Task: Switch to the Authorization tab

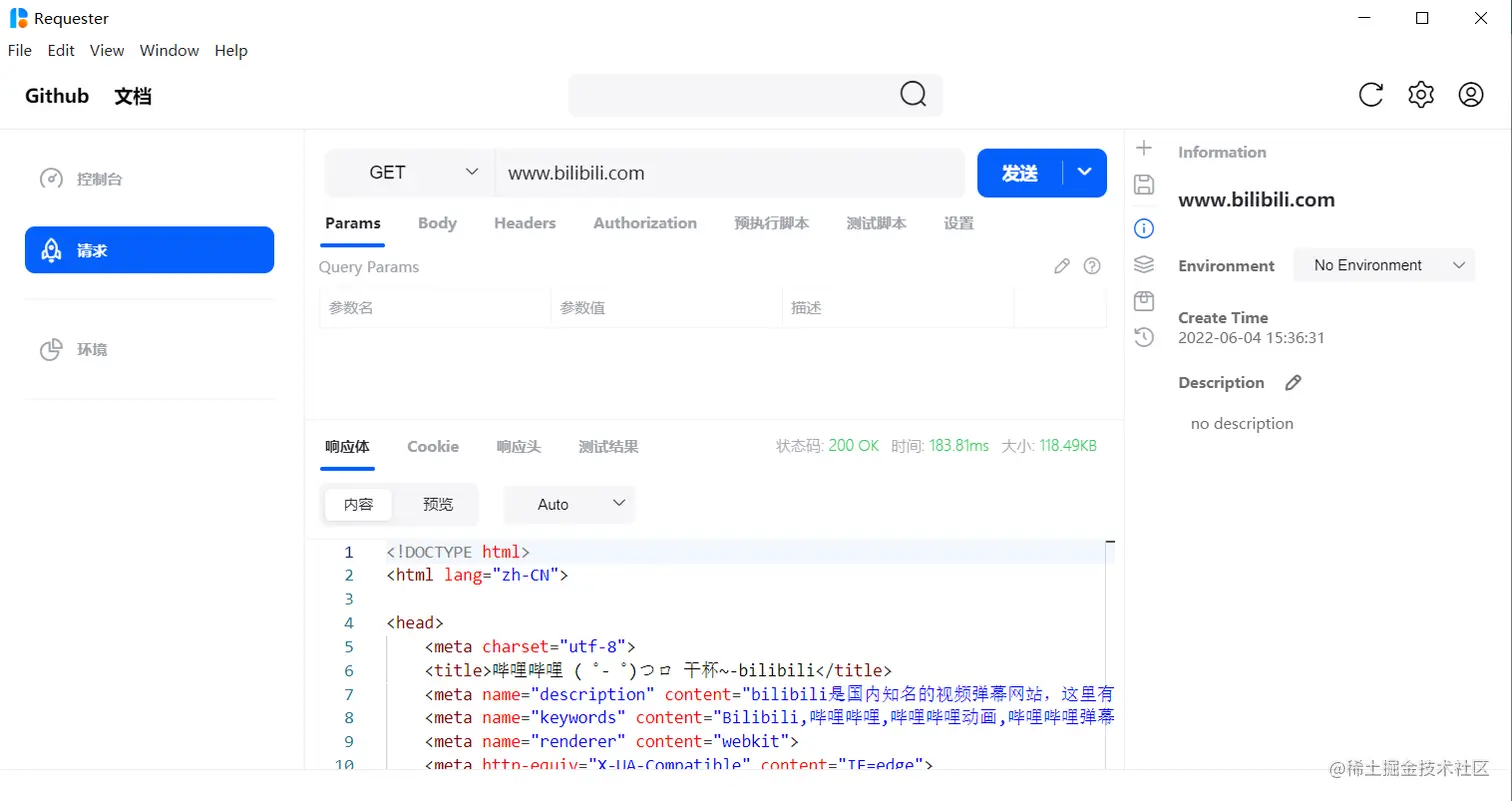Action: click(645, 223)
